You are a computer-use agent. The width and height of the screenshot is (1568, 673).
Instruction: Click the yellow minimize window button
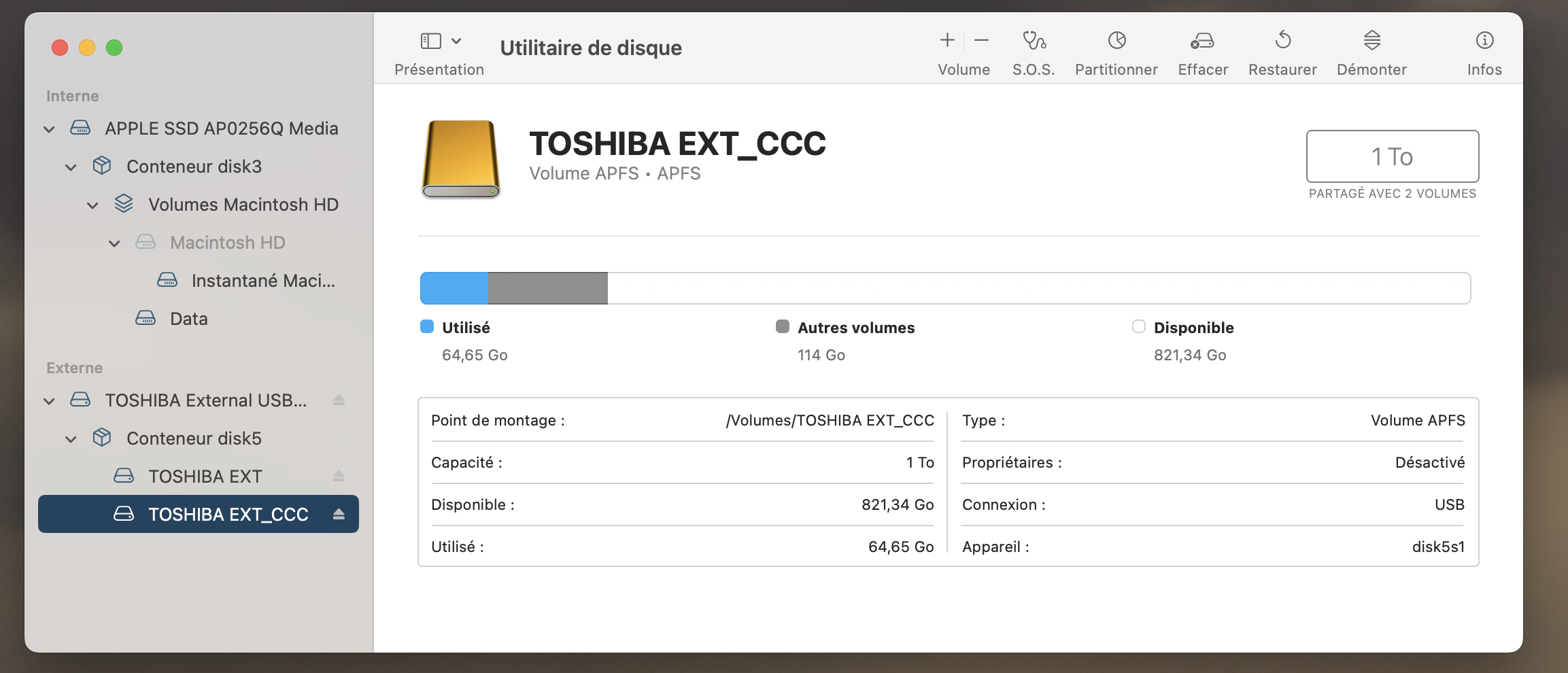tap(87, 48)
